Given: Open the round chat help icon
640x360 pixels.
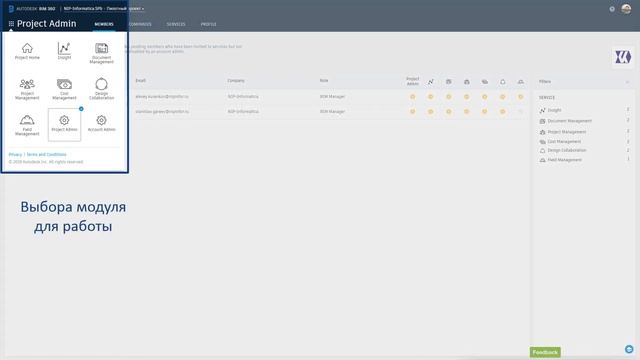Looking at the screenshot, I should [629, 349].
